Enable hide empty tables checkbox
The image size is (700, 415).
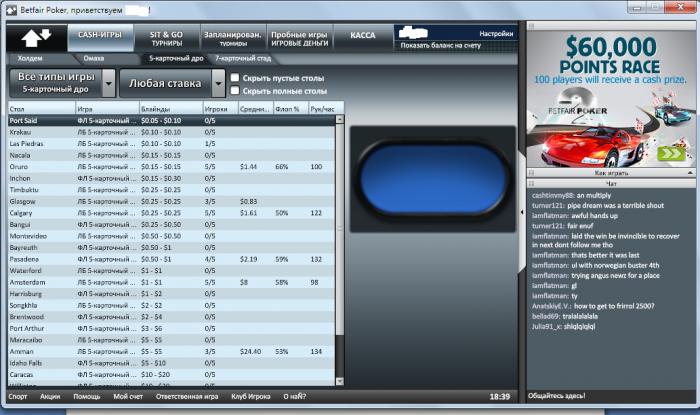tap(235, 78)
